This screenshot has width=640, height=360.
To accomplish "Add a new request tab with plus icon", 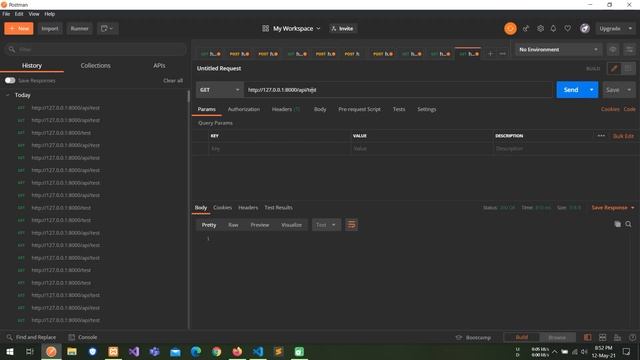I will point(491,54).
